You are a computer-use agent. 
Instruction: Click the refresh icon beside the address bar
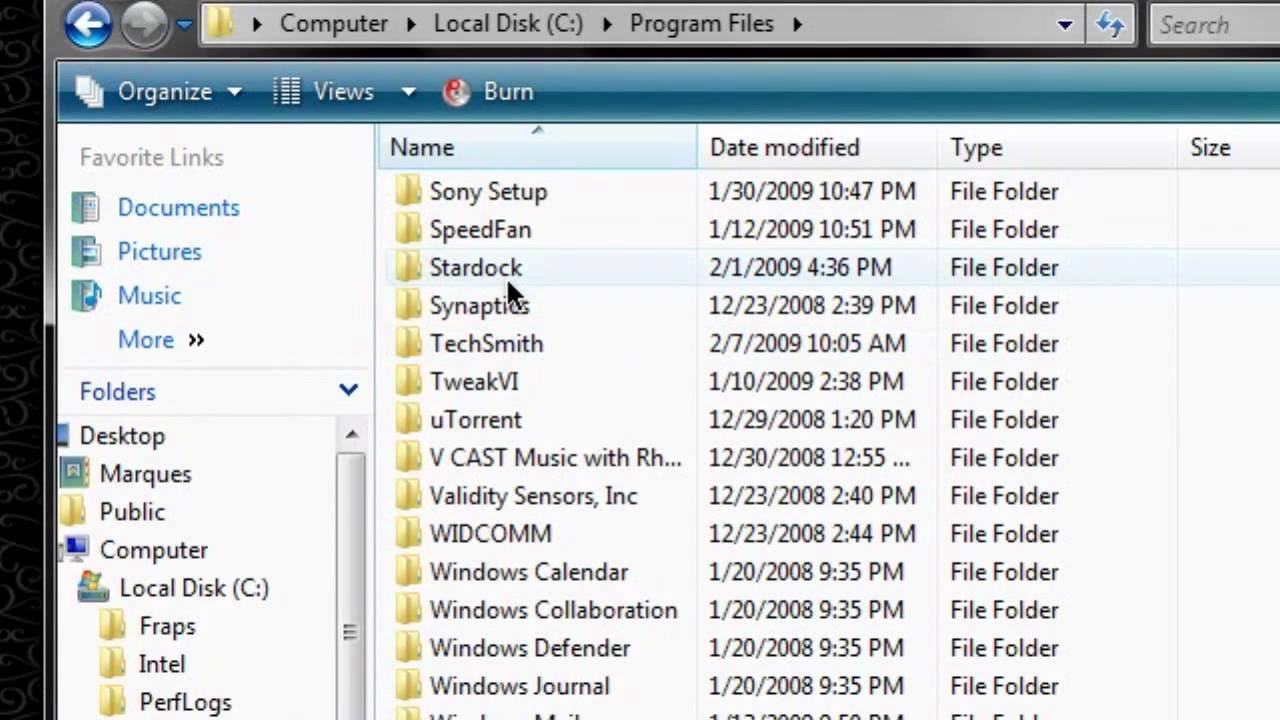[x=1111, y=25]
